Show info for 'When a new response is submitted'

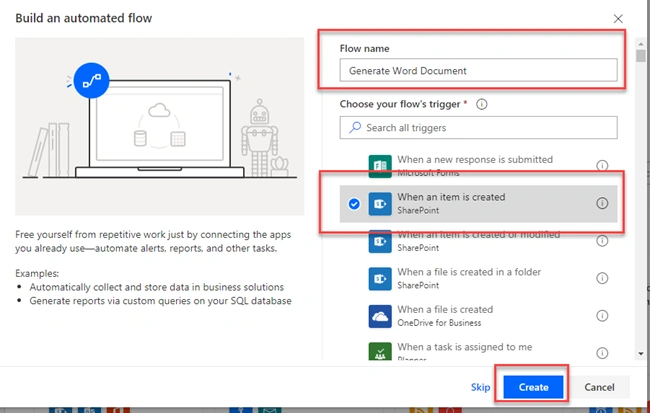(x=602, y=165)
